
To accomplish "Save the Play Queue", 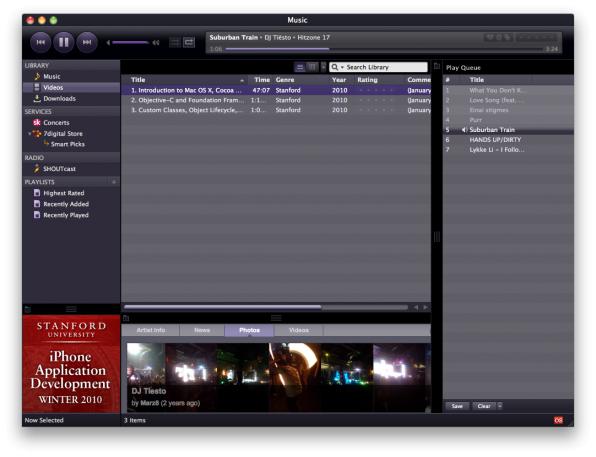I will pyautogui.click(x=457, y=406).
